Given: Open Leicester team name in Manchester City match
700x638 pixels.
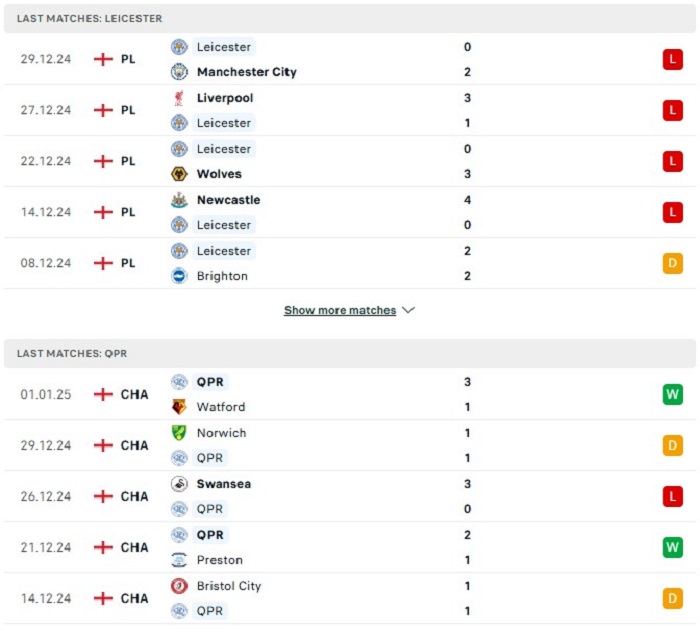Looking at the screenshot, I should [224, 47].
